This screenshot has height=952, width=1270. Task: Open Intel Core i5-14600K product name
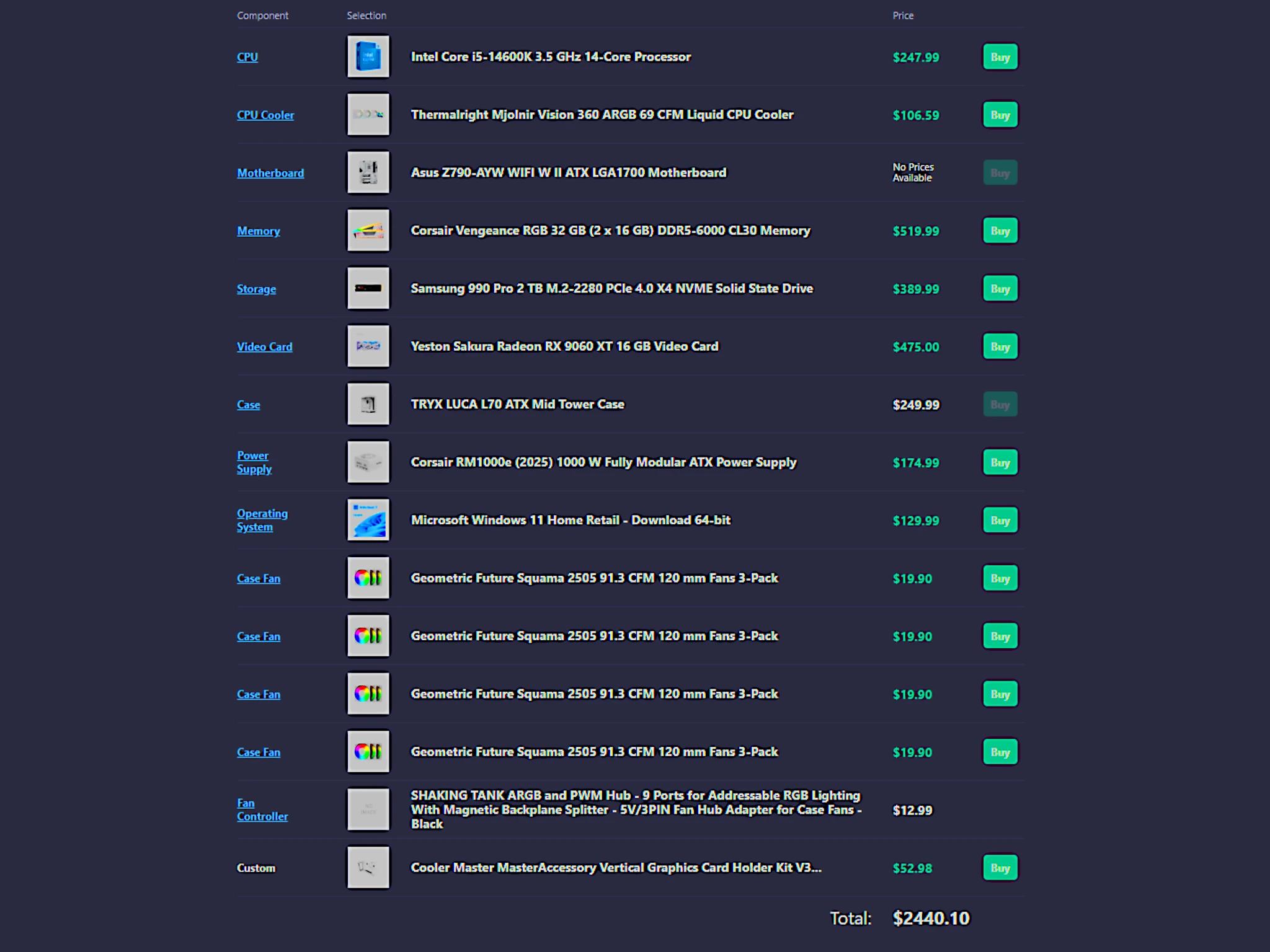pyautogui.click(x=551, y=57)
